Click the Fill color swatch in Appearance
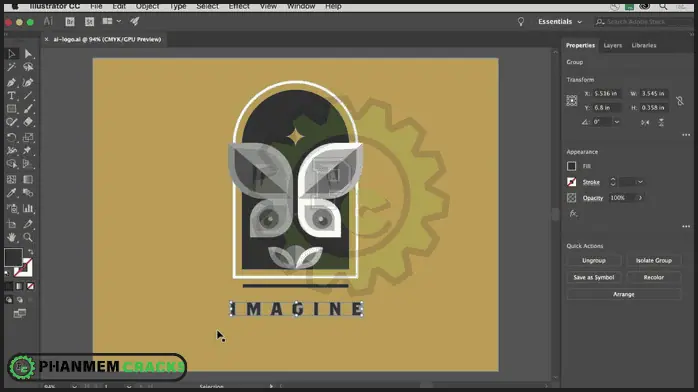The height and width of the screenshot is (392, 698). coord(572,166)
